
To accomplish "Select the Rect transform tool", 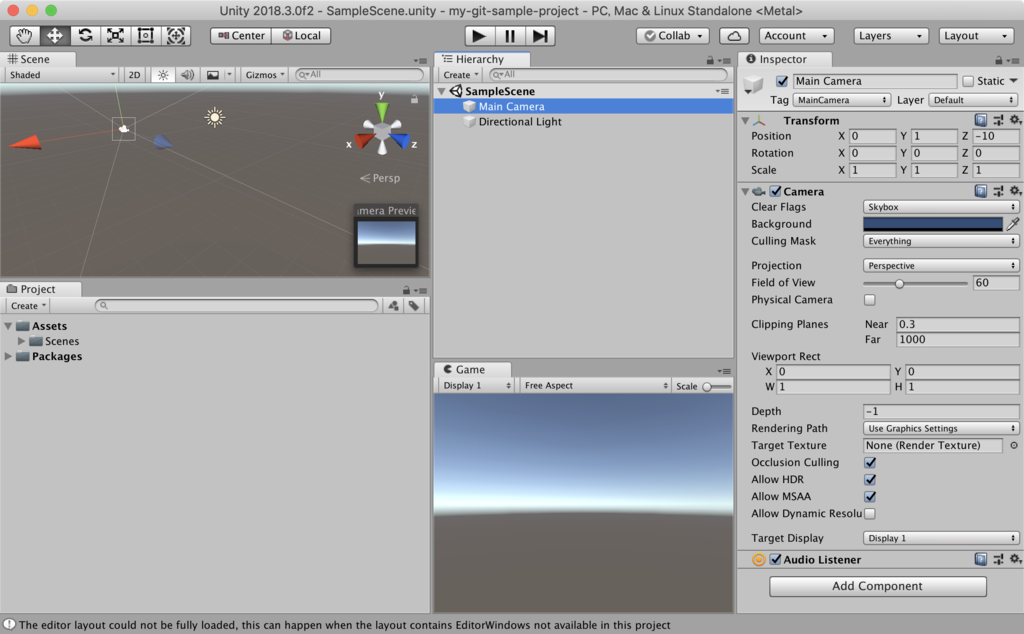I will pyautogui.click(x=145, y=35).
